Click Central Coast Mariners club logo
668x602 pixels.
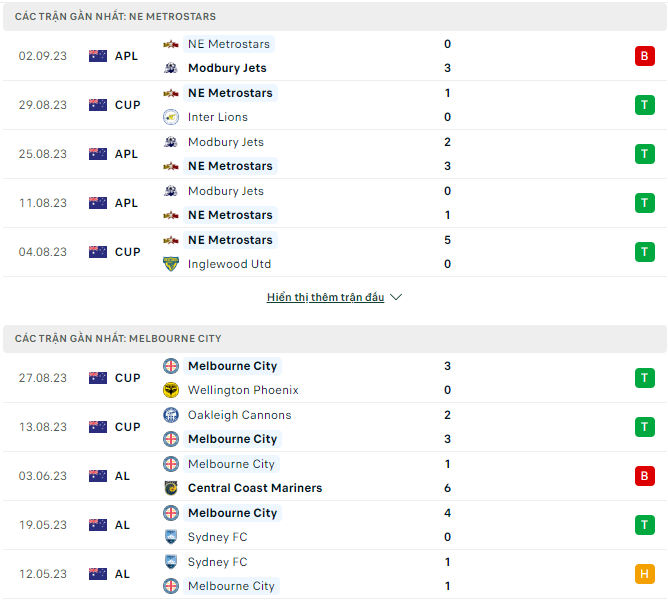[x=171, y=488]
